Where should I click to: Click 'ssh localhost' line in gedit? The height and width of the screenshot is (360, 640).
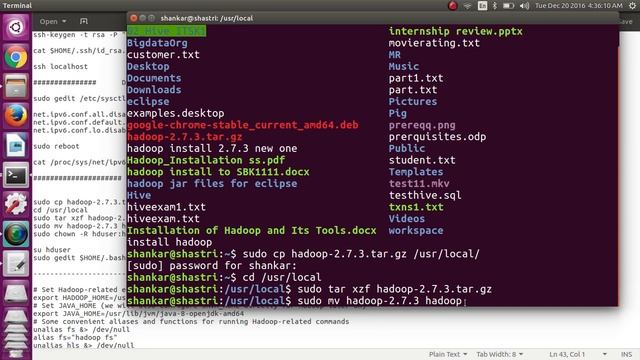click(x=60, y=67)
